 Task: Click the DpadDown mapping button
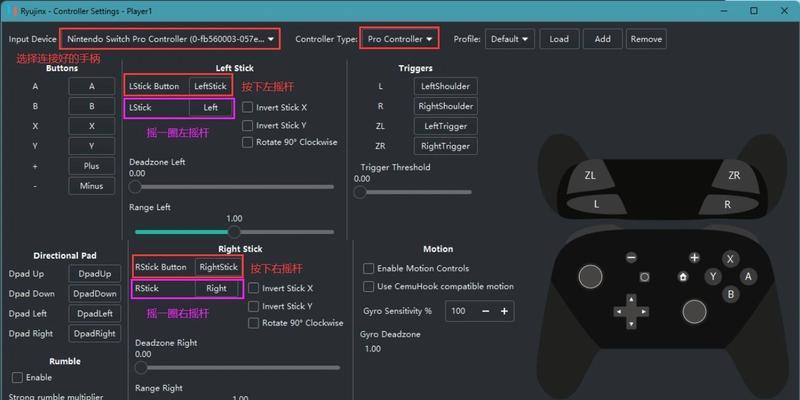tap(95, 294)
